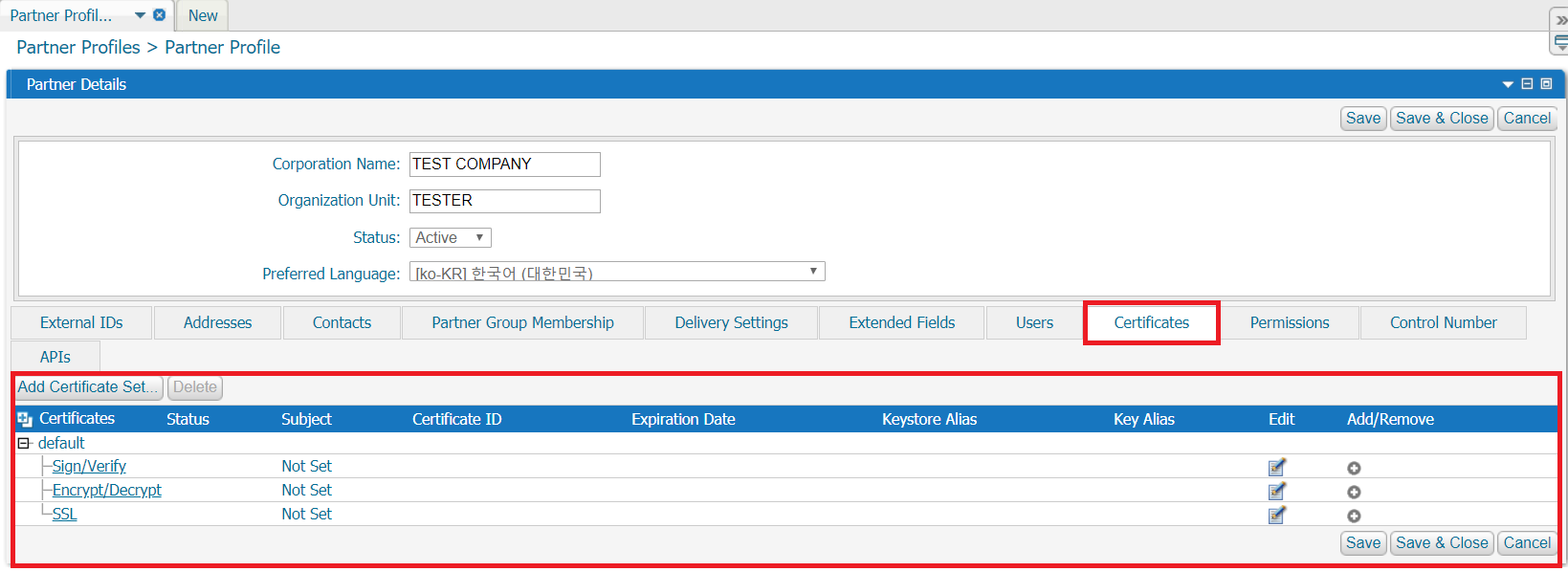This screenshot has height=572, width=1568.
Task: Focus the Corporation Name field
Action: tap(505, 165)
